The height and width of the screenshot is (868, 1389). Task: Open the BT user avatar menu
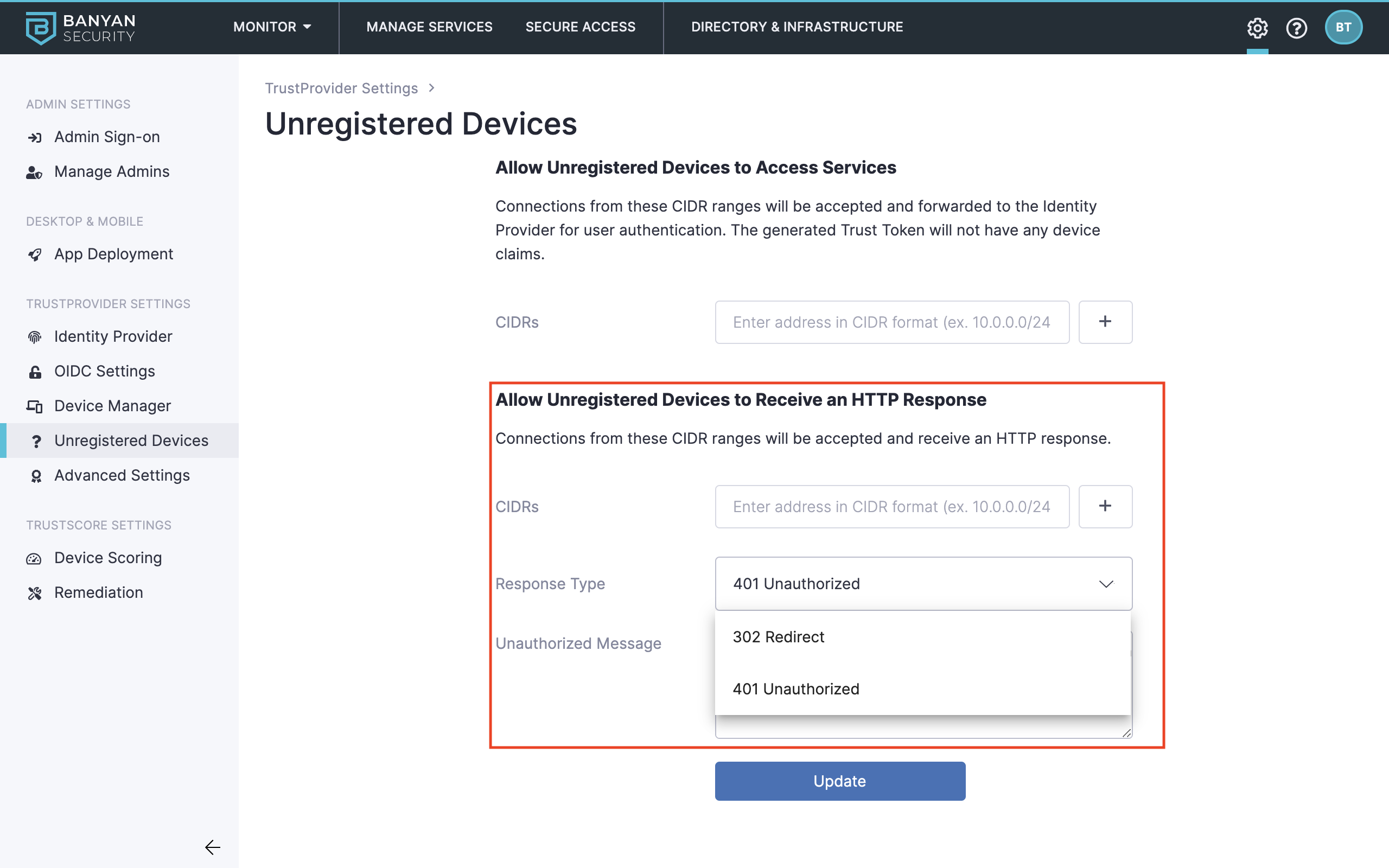pyautogui.click(x=1343, y=27)
